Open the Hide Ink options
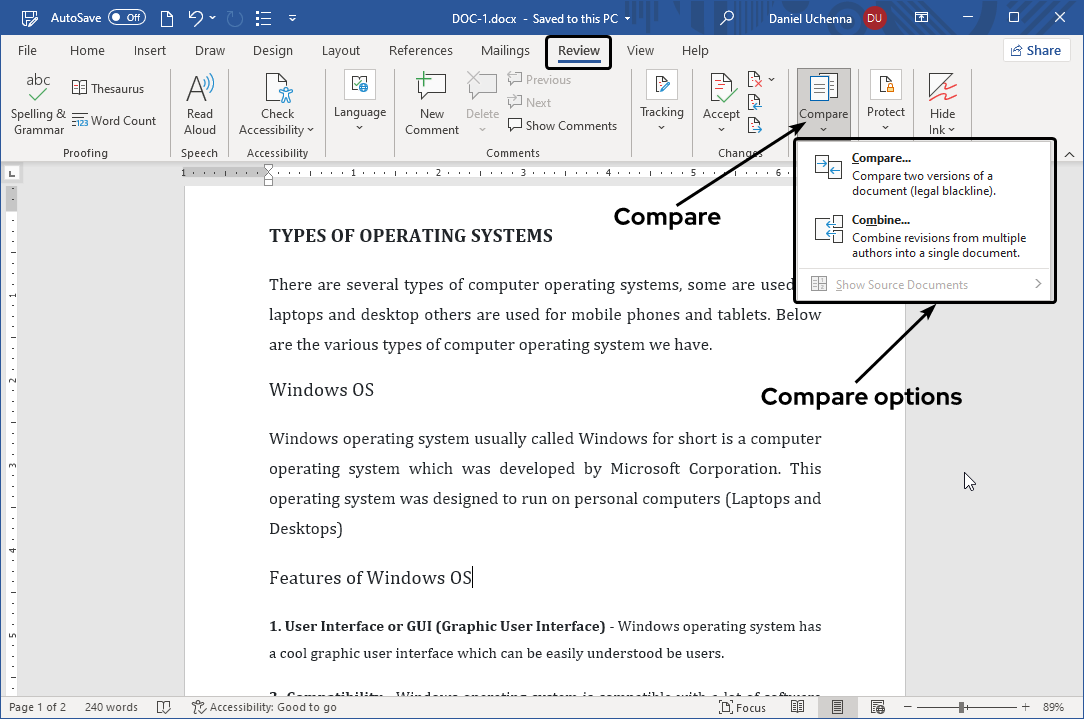1084x719 pixels. click(x=942, y=104)
